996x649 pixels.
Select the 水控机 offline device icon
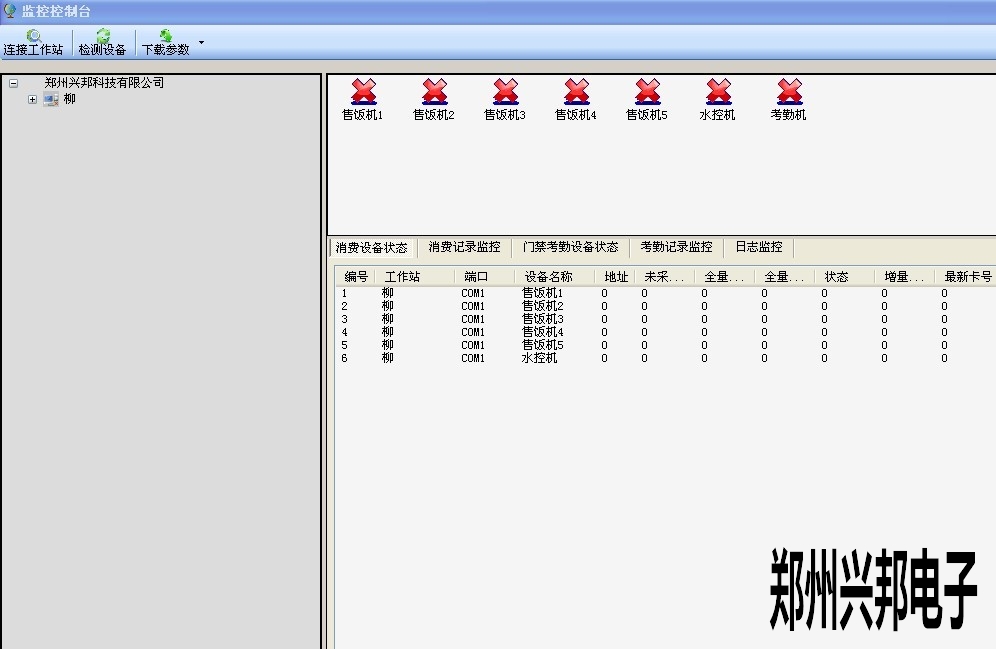tap(718, 91)
